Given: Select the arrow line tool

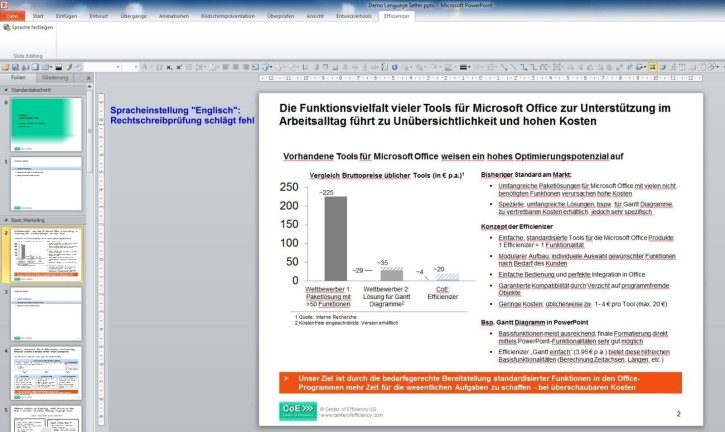Looking at the screenshot, I should click(x=504, y=67).
